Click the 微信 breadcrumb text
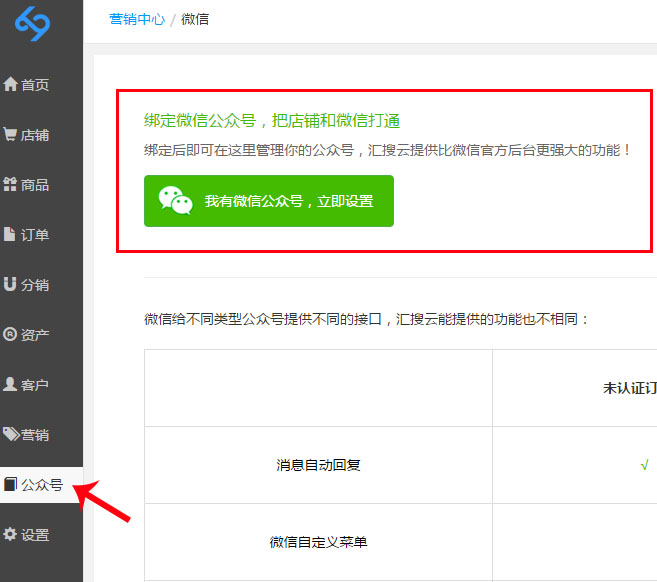Screen dimensions: 657x582 [195, 19]
